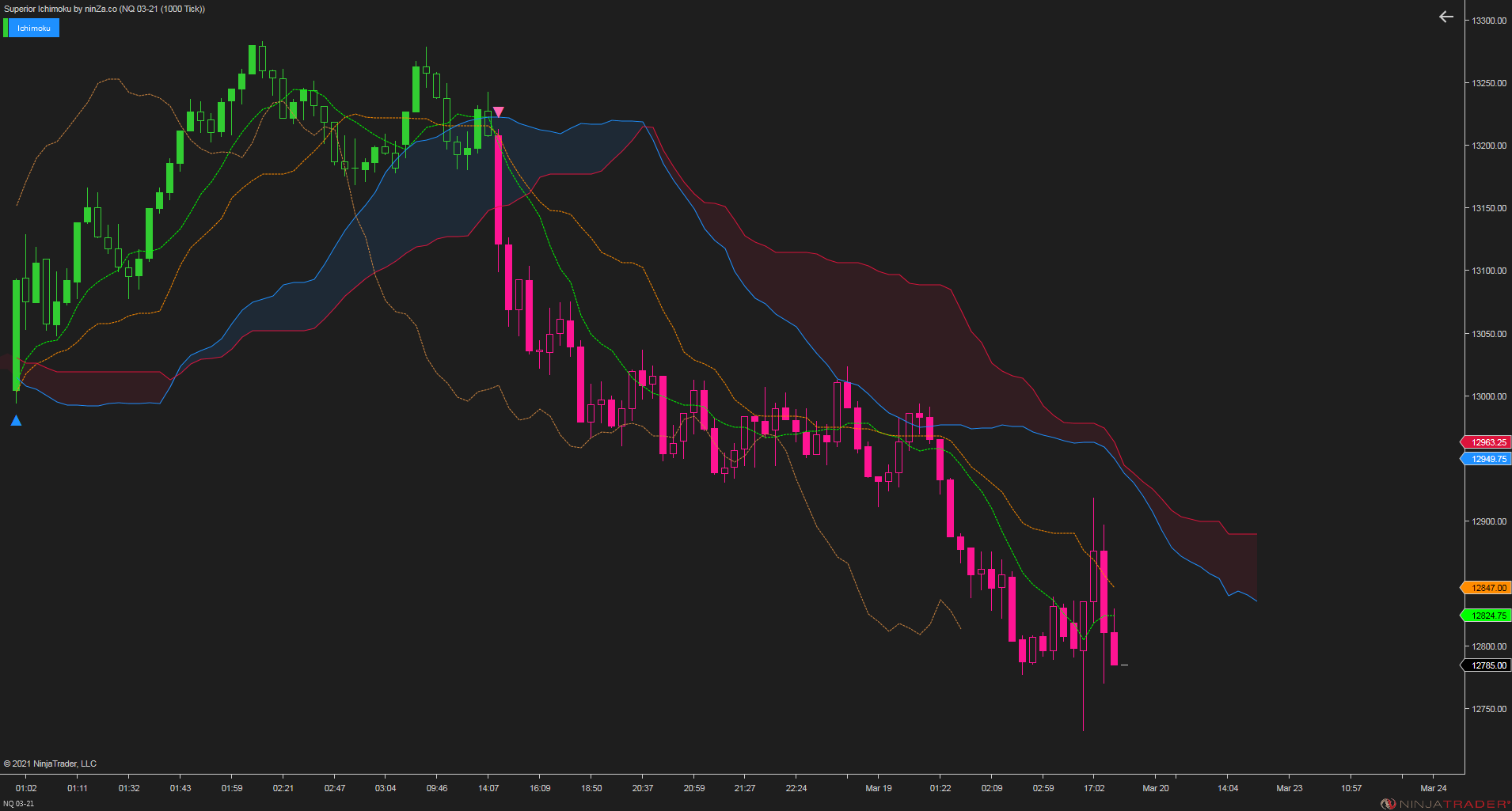Select the pink down-triangle sell marker
1512x811 pixels.
[499, 111]
